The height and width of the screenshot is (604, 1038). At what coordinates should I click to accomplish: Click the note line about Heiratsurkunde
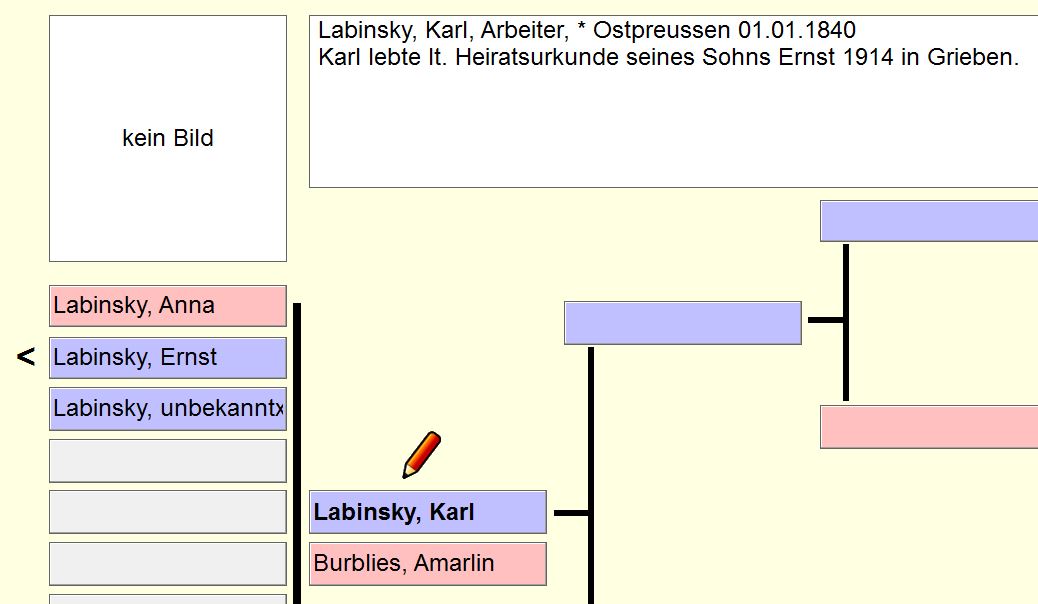click(x=668, y=58)
